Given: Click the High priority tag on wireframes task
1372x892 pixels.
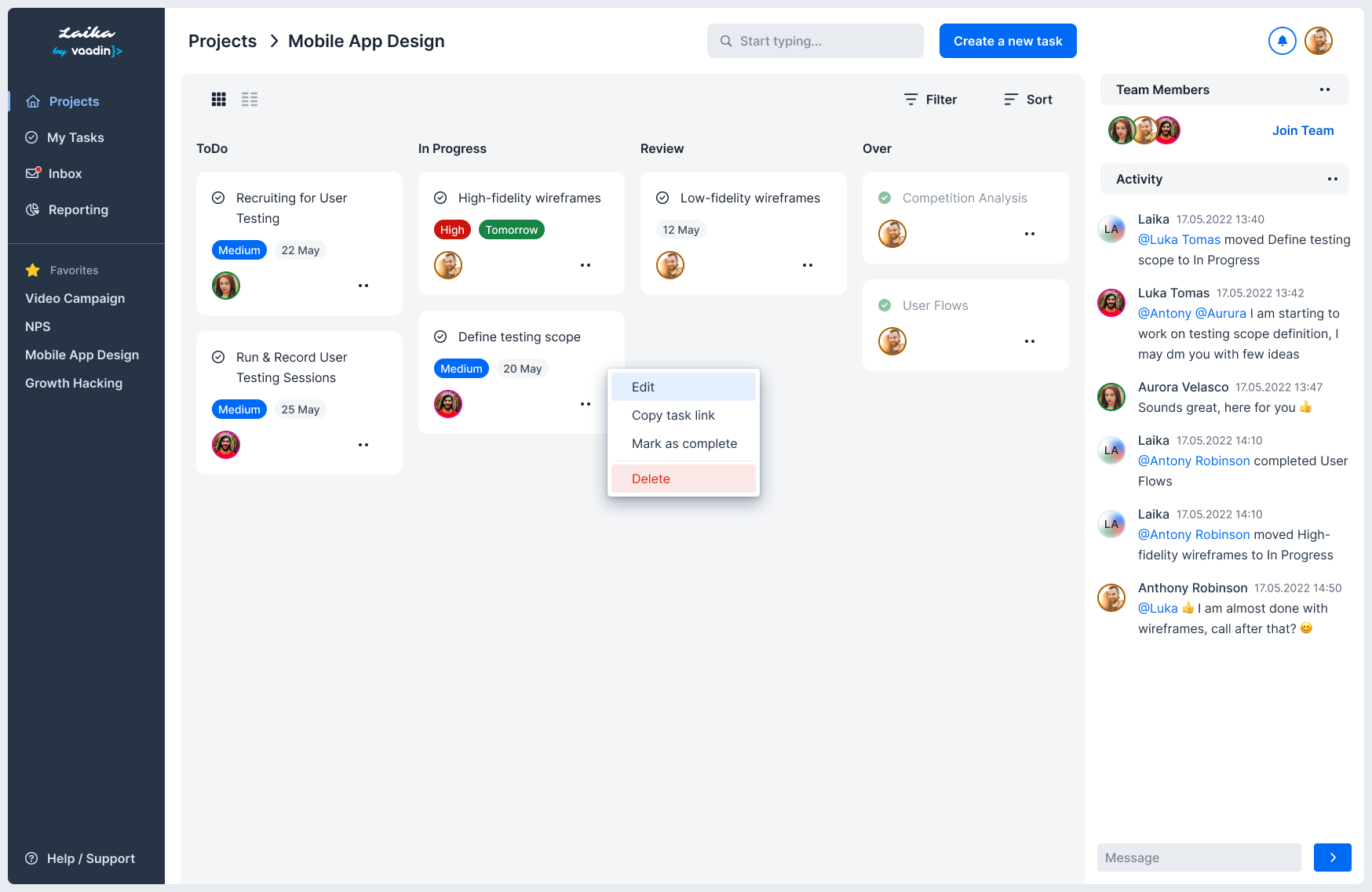Looking at the screenshot, I should tap(452, 229).
